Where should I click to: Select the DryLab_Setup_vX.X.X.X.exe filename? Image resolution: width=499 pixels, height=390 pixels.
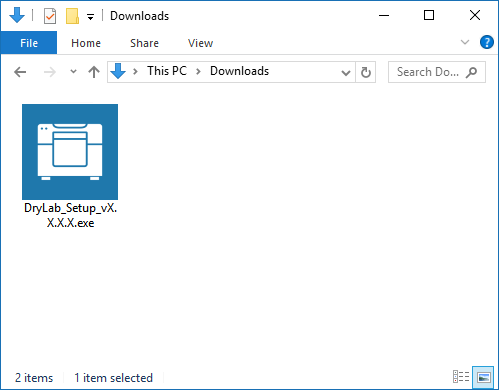pos(70,215)
